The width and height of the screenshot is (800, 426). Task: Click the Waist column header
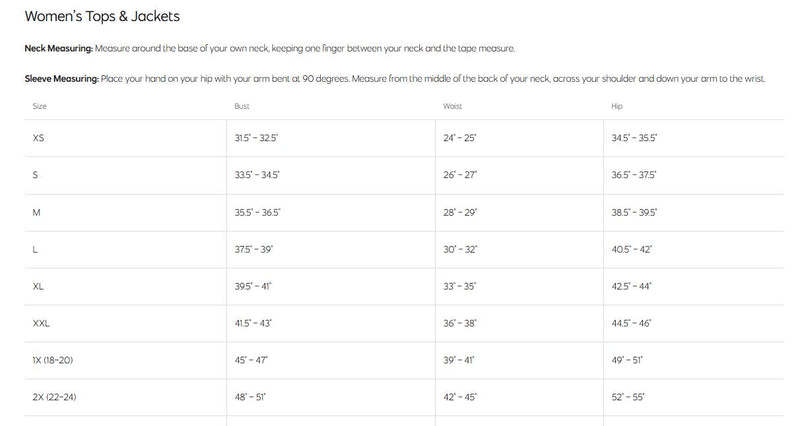[x=452, y=106]
